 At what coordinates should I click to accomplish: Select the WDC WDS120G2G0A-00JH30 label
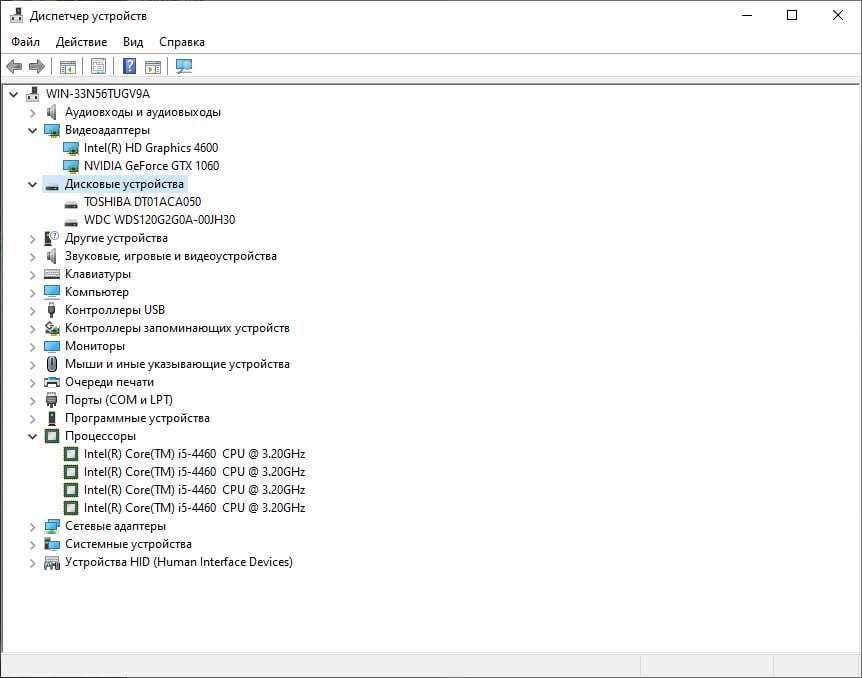[x=159, y=220]
